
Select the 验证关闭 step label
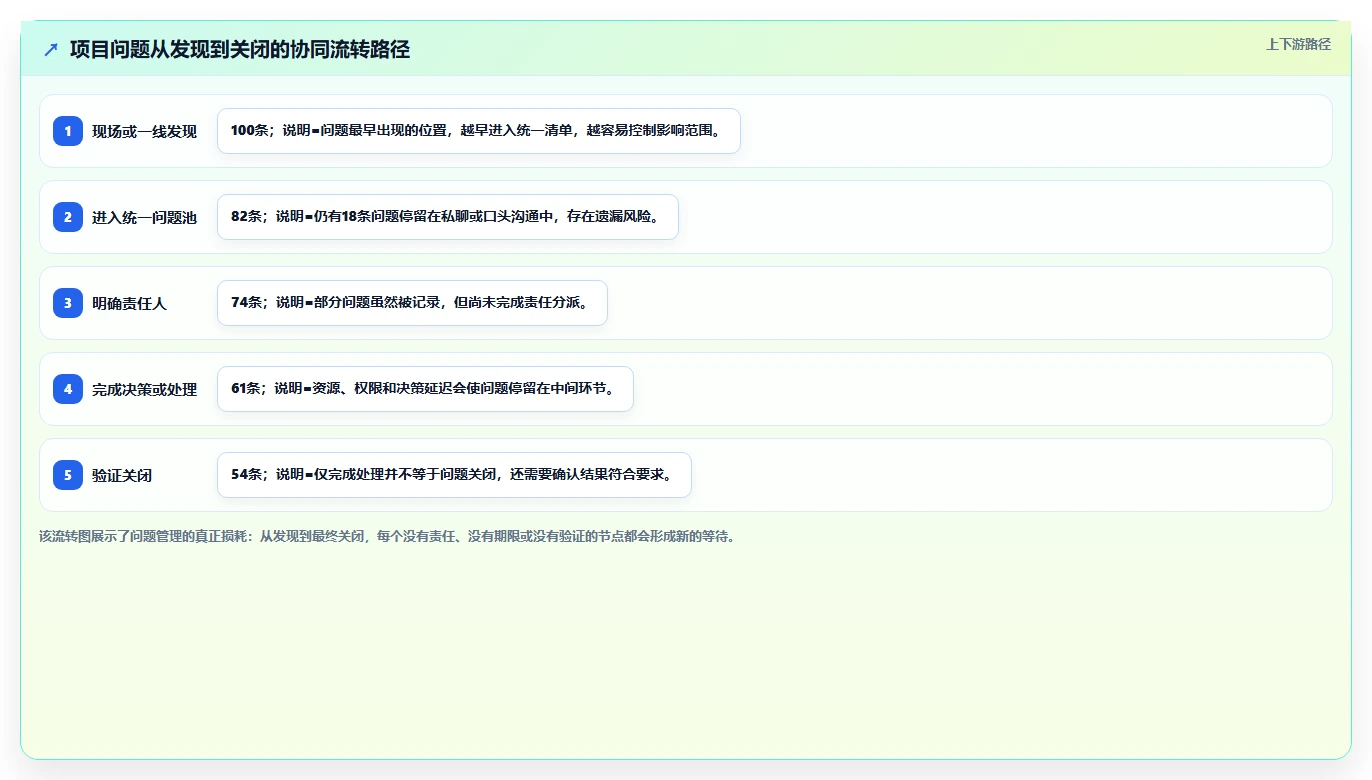tap(122, 476)
